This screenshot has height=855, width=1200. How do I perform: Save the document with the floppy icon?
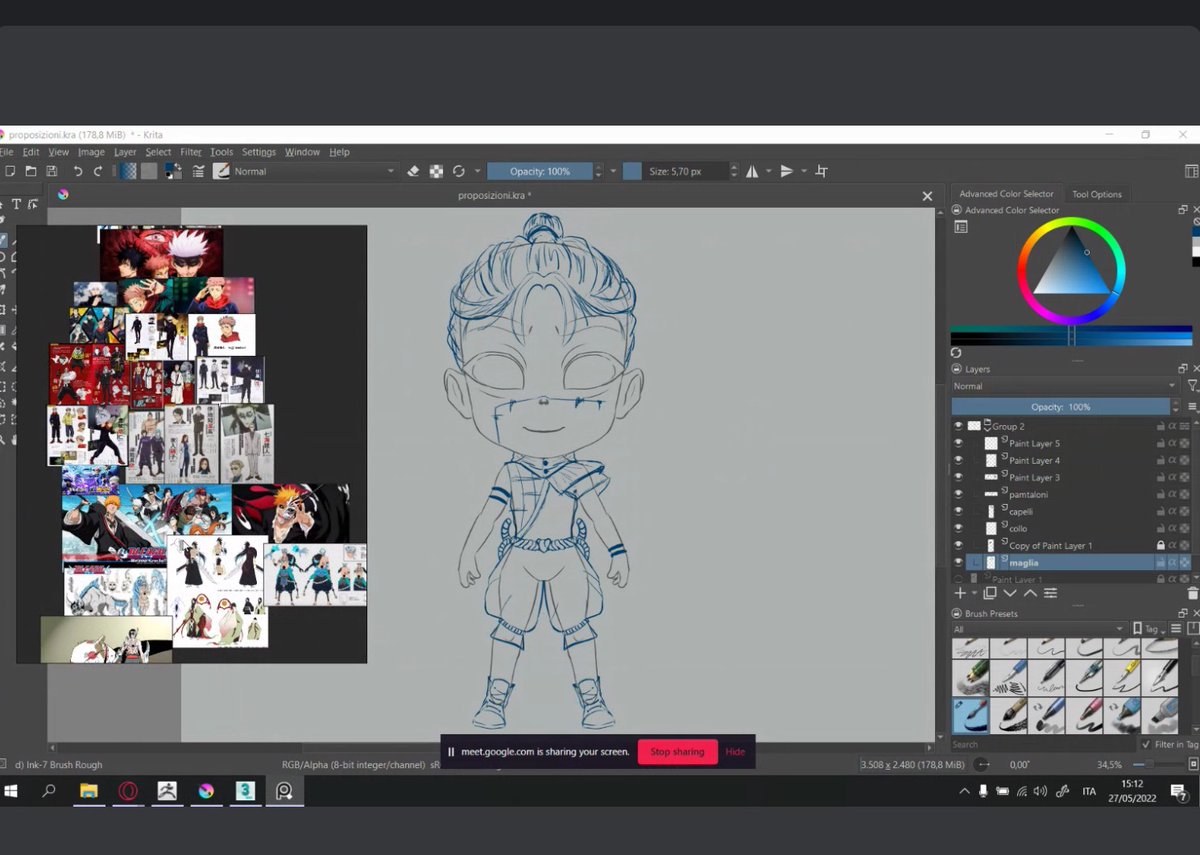tap(51, 171)
